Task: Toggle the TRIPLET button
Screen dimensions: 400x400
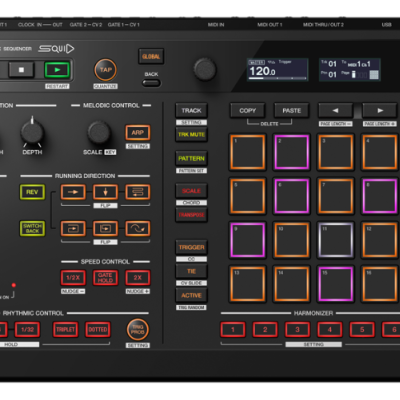Action: [x=66, y=330]
